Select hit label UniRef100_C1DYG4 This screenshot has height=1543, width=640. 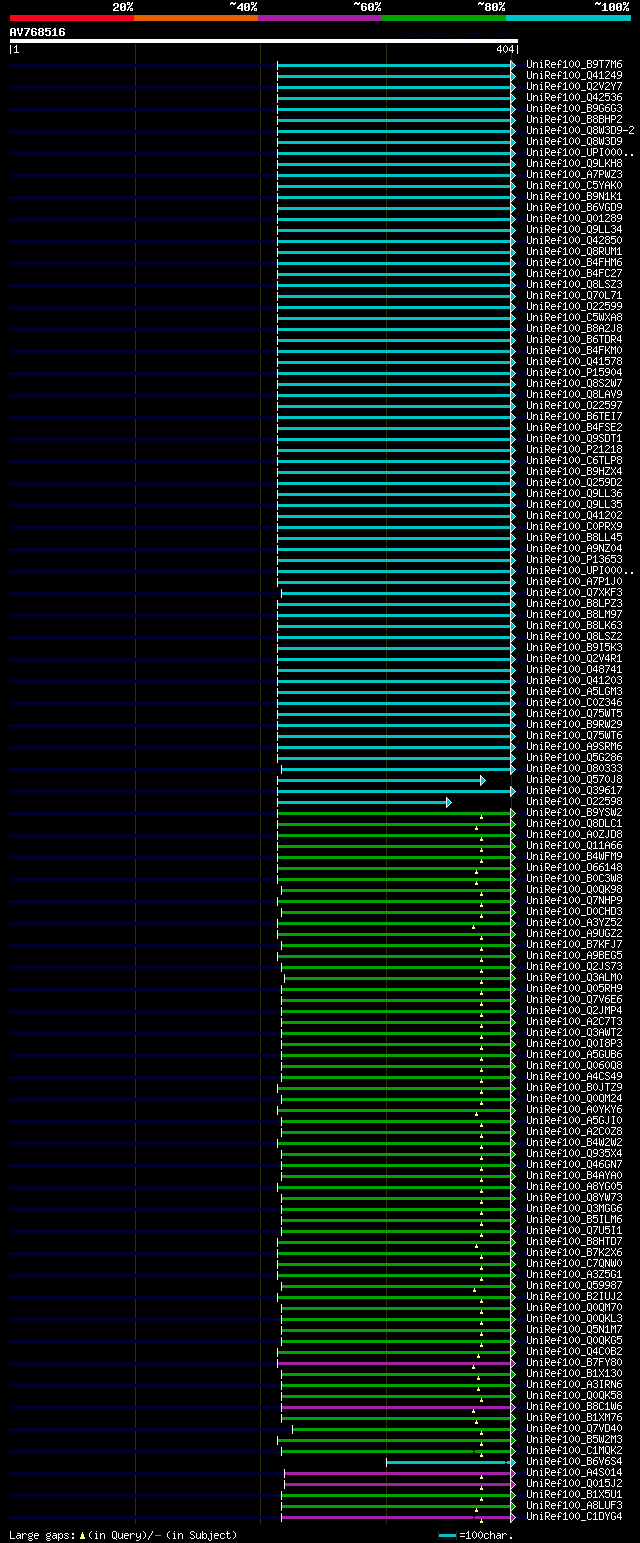(x=574, y=1516)
